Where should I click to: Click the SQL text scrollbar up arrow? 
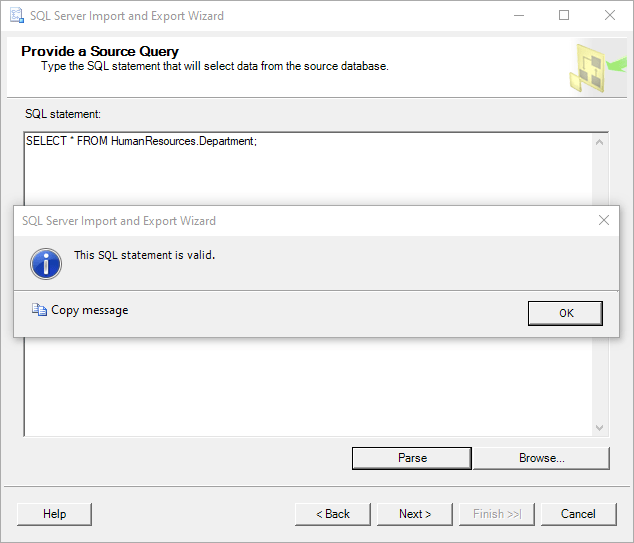pos(600,142)
